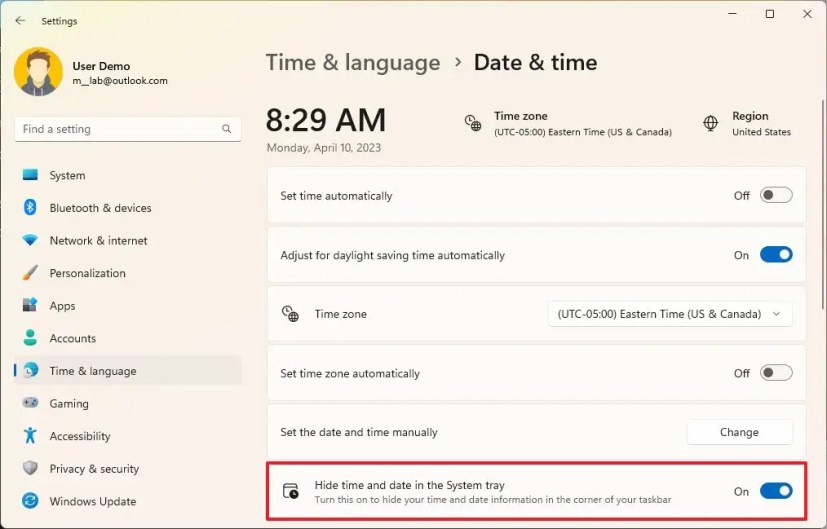Select Personalization in the sidebar
This screenshot has height=529, width=827.
point(128,273)
